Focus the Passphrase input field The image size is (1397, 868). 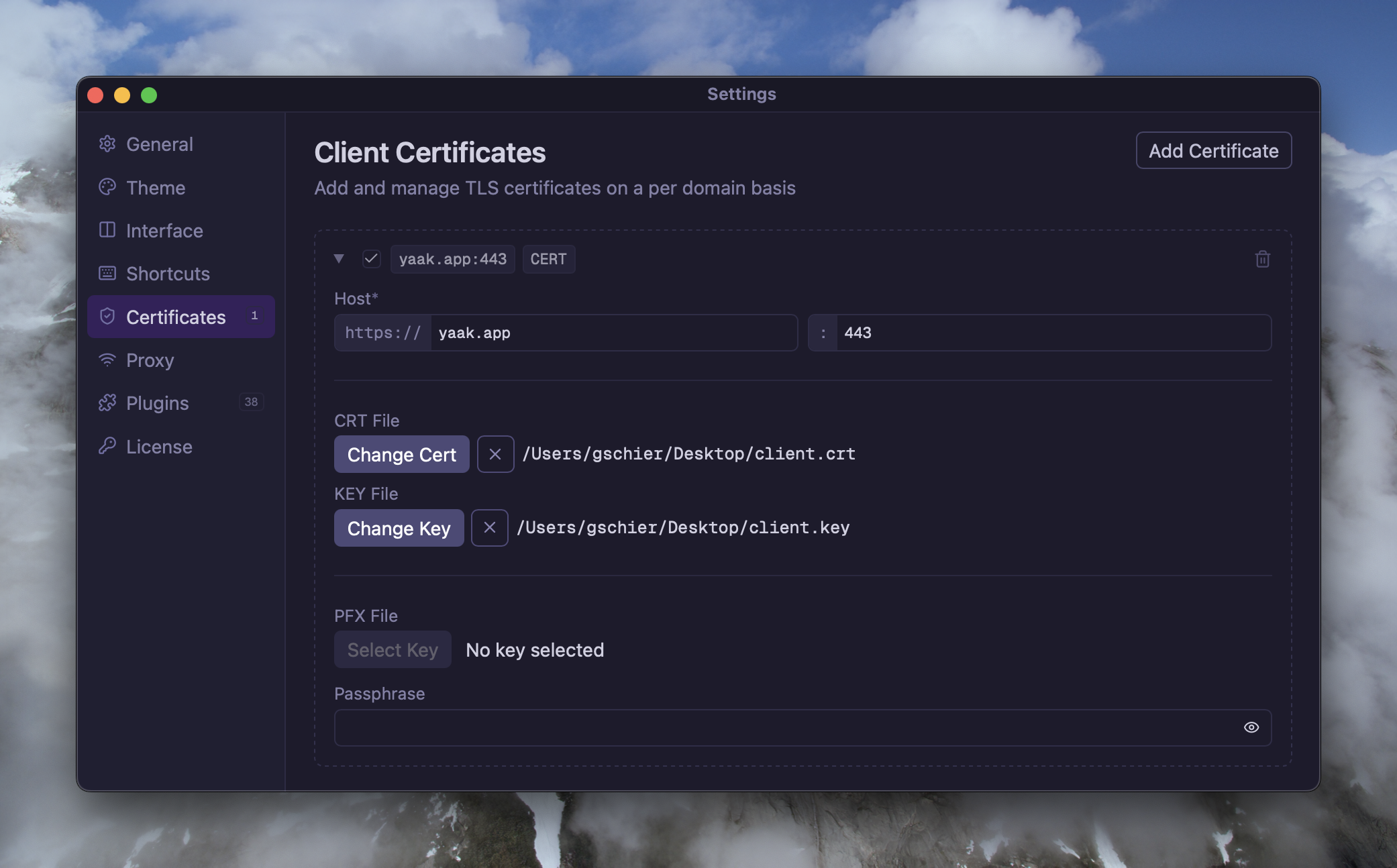785,727
